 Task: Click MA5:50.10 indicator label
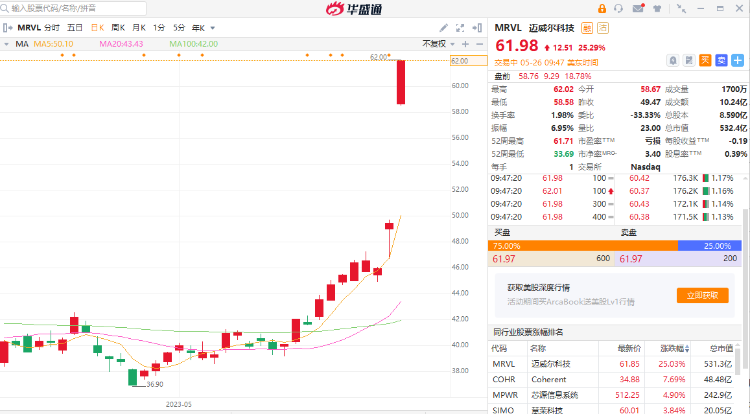tap(54, 44)
